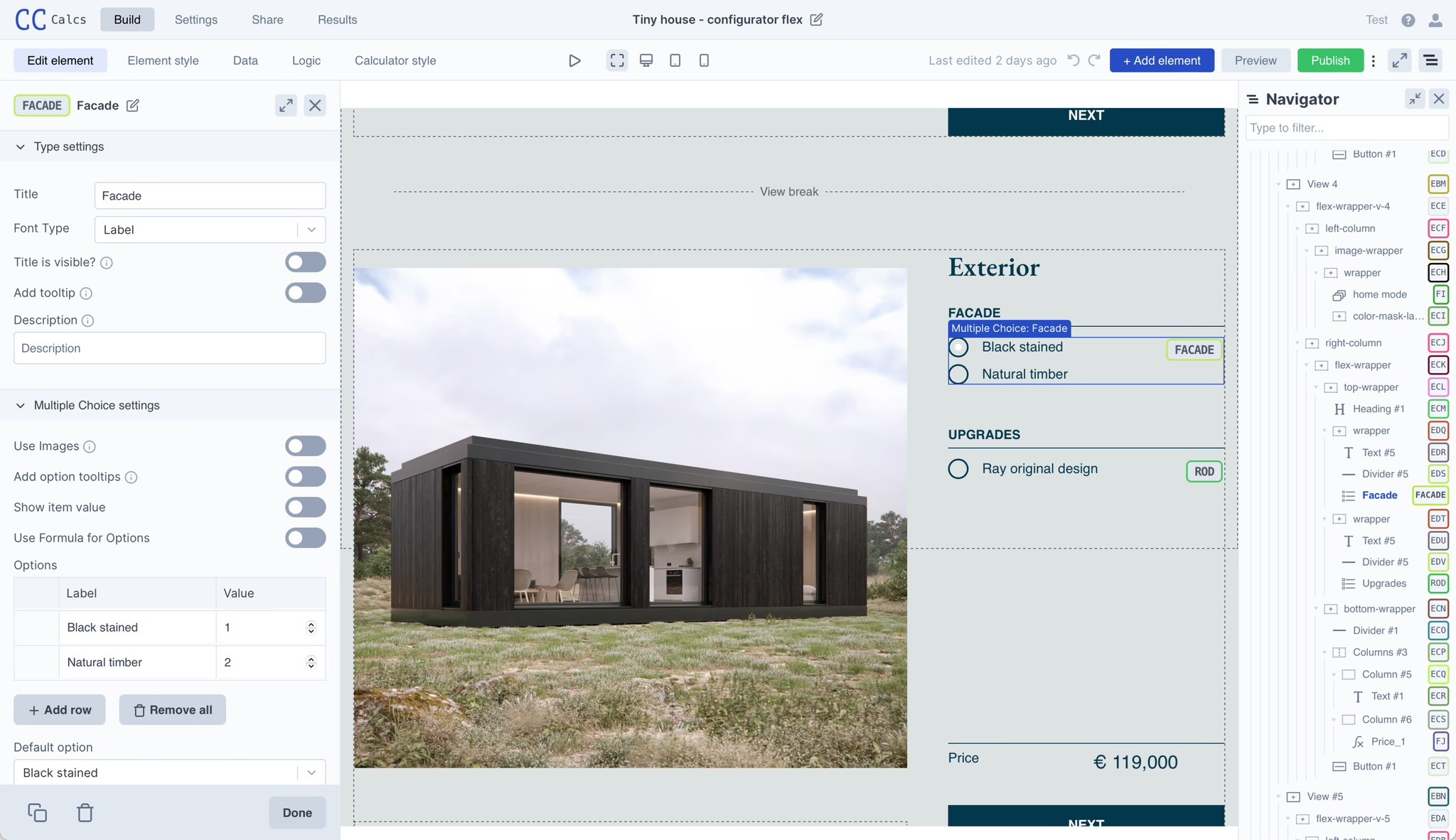Expand the Facade settings panel to fullscreen
The width and height of the screenshot is (1456, 840).
tap(286, 105)
